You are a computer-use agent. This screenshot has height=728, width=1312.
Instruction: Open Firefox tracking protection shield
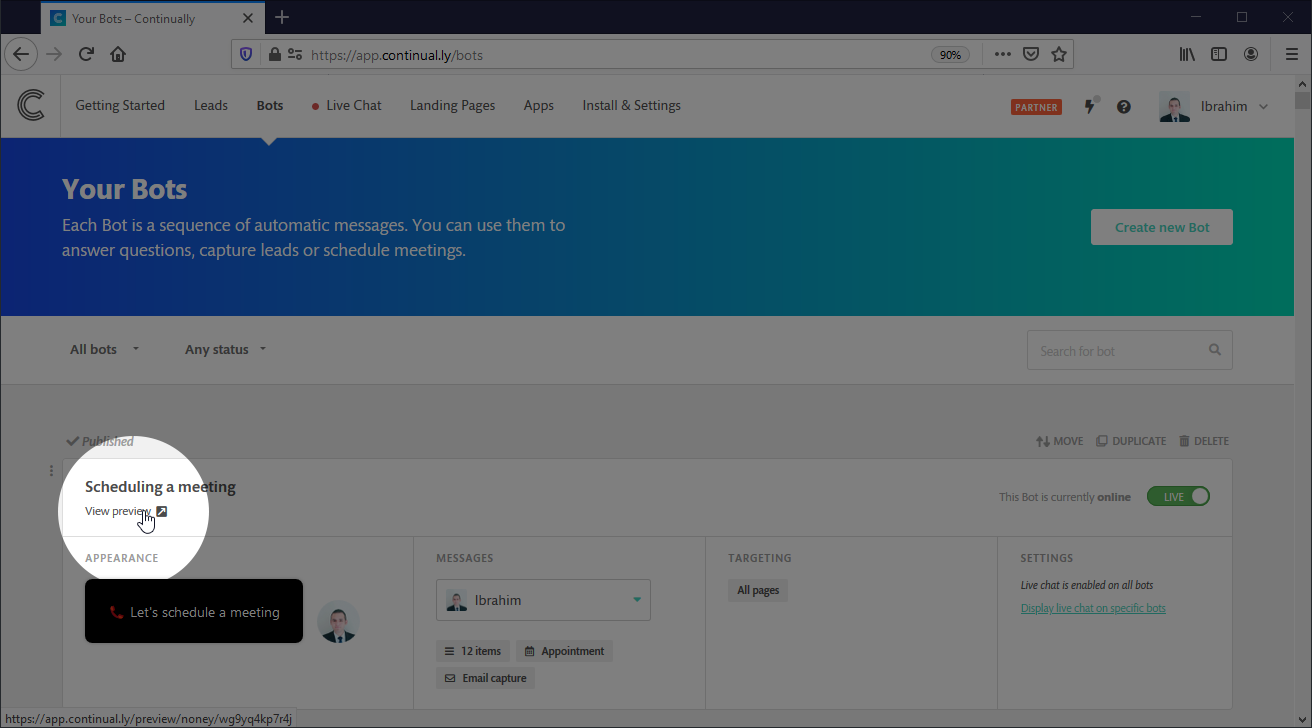coord(246,54)
